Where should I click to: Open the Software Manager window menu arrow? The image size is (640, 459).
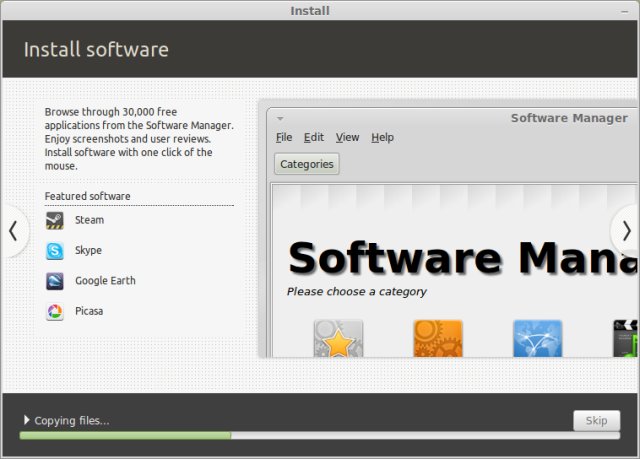(280, 119)
